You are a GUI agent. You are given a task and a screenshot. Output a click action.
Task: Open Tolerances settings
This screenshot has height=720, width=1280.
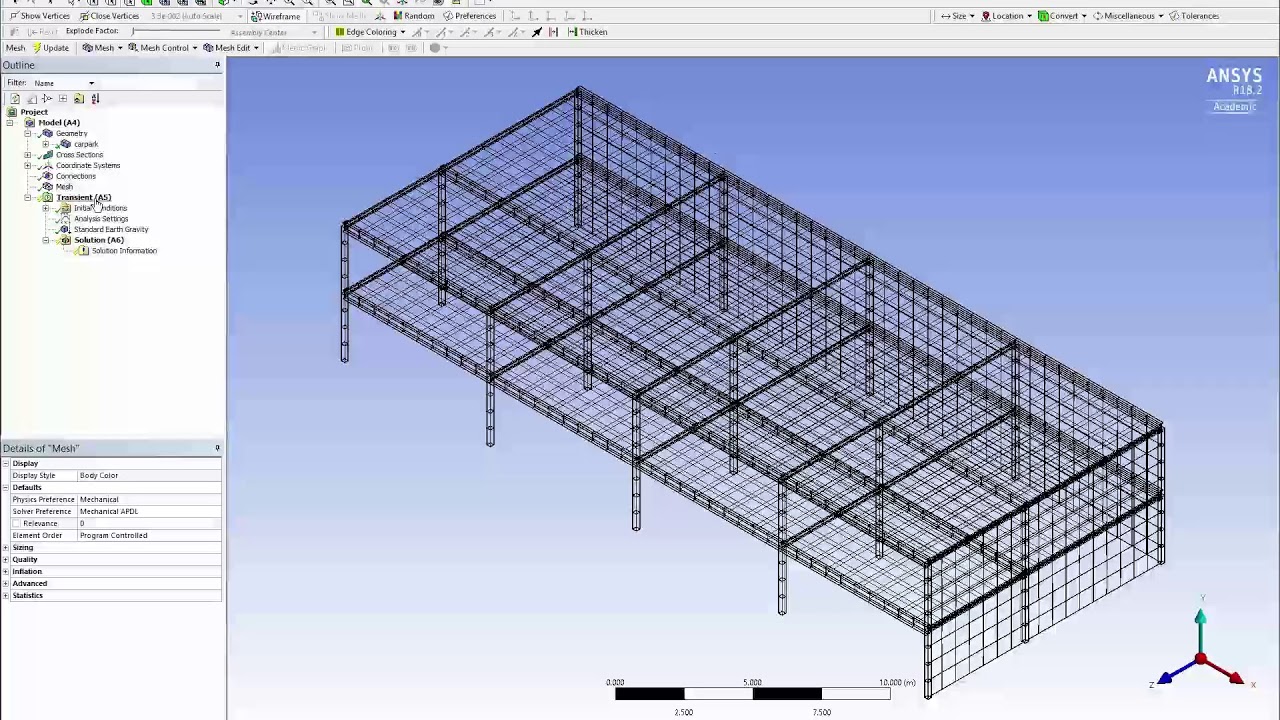click(x=1193, y=16)
